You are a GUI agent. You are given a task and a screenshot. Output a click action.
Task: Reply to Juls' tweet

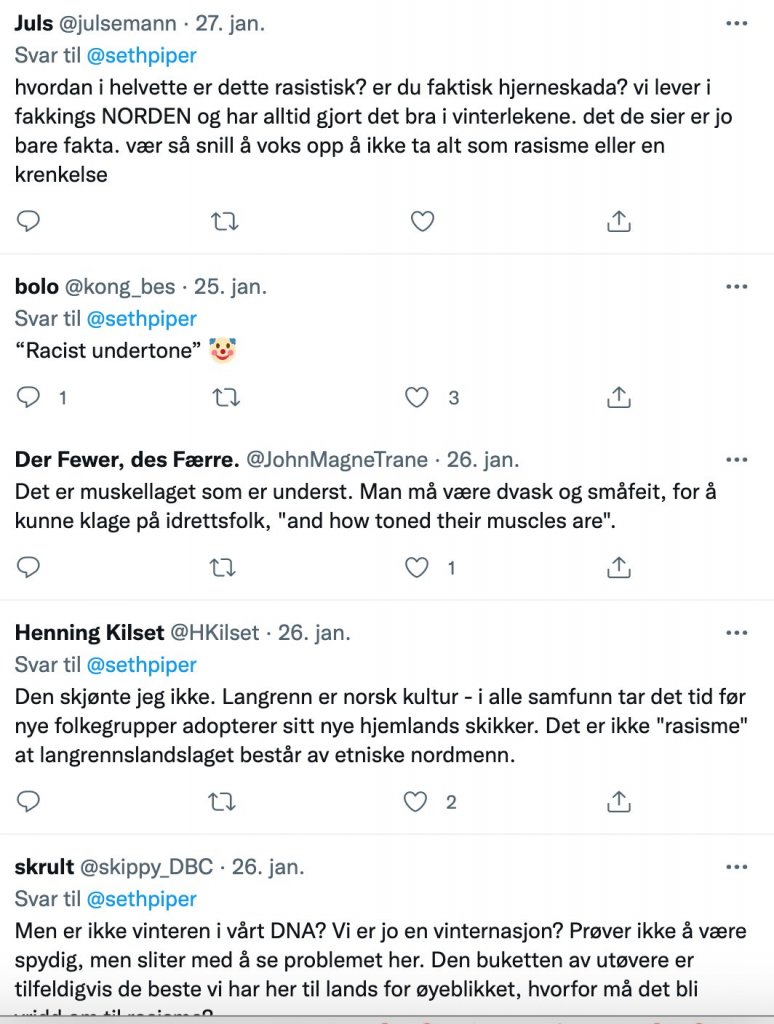(29, 221)
